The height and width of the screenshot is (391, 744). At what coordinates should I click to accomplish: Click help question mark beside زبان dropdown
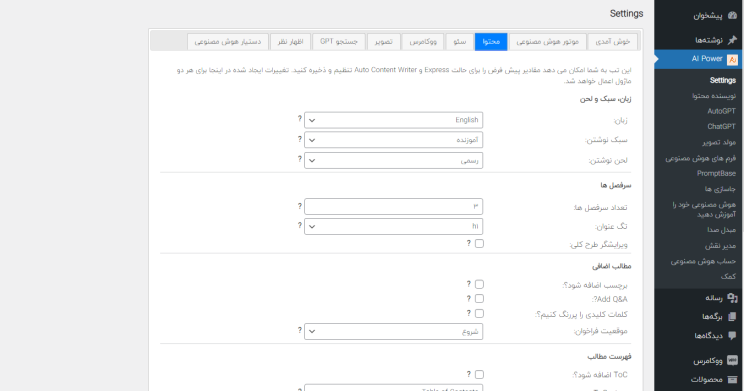(299, 119)
